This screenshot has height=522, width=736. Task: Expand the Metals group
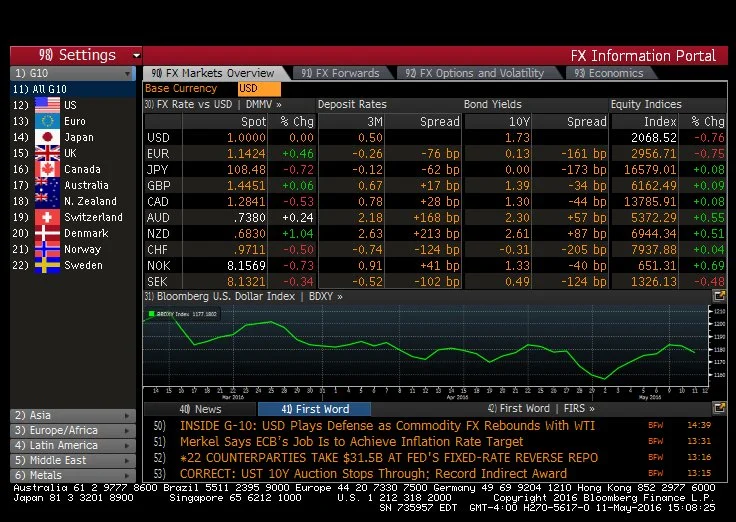(73, 476)
